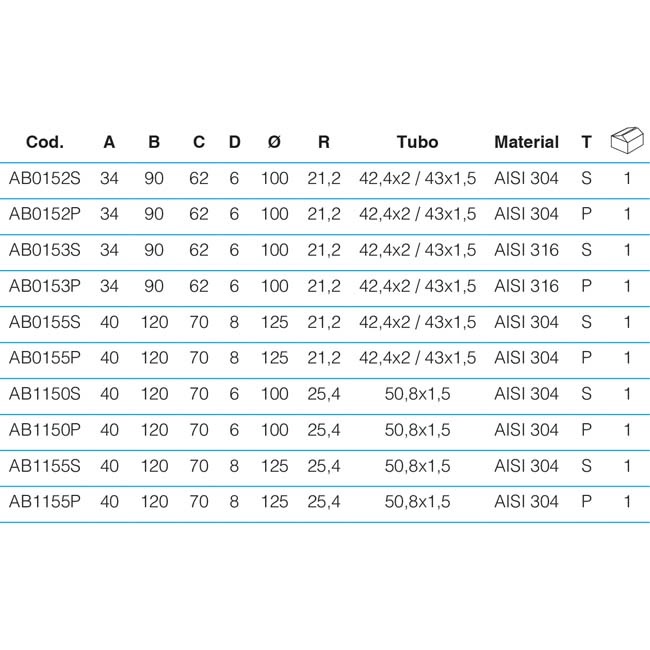
Task: Click the T column header
Action: (586, 142)
